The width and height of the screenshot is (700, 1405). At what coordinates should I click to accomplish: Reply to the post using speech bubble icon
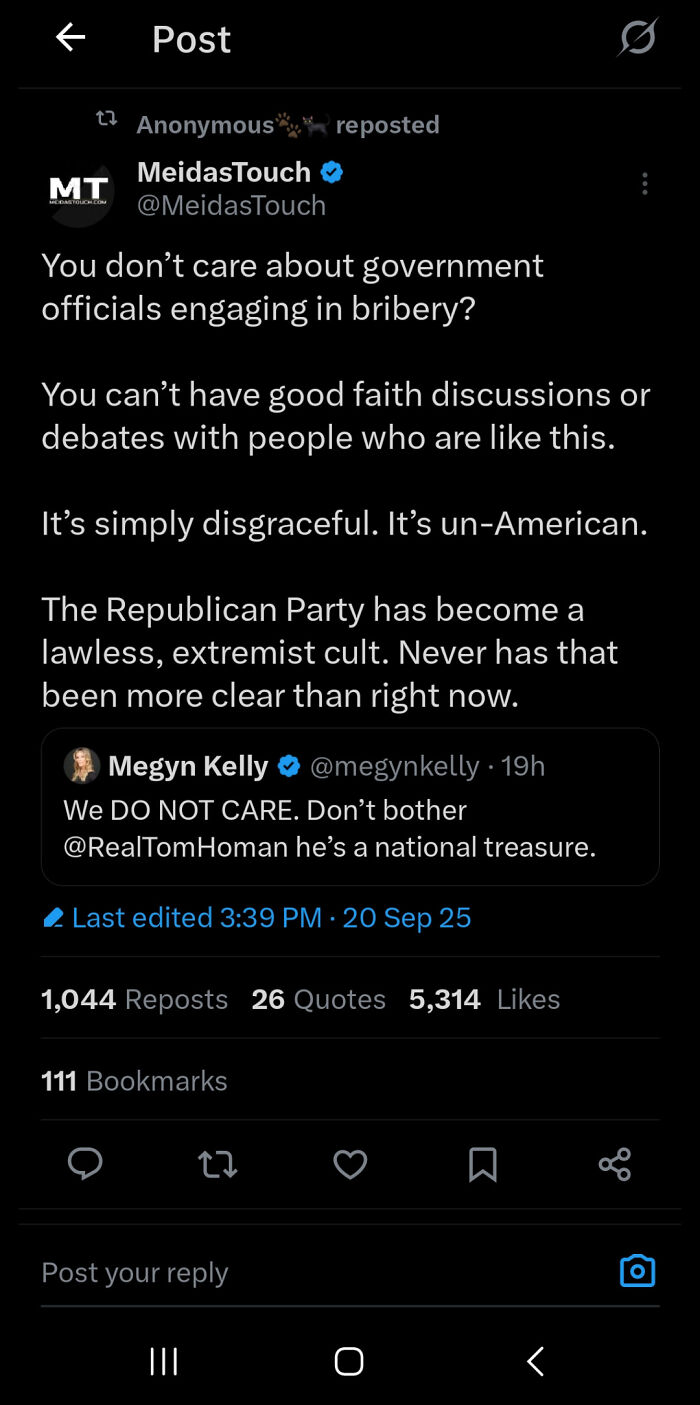click(x=85, y=1164)
